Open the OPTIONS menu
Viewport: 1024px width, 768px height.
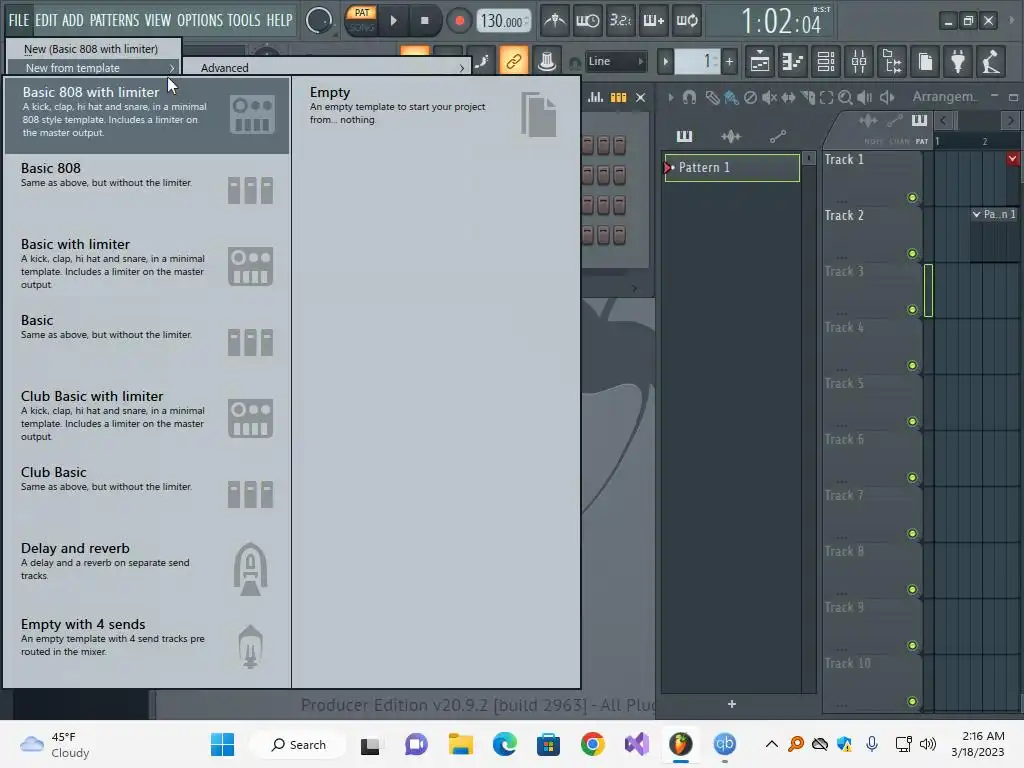tap(200, 20)
